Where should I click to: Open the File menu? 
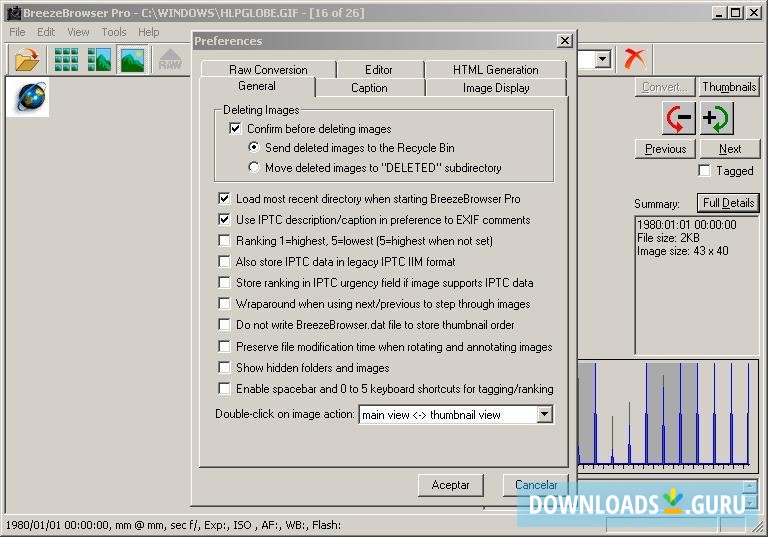17,32
